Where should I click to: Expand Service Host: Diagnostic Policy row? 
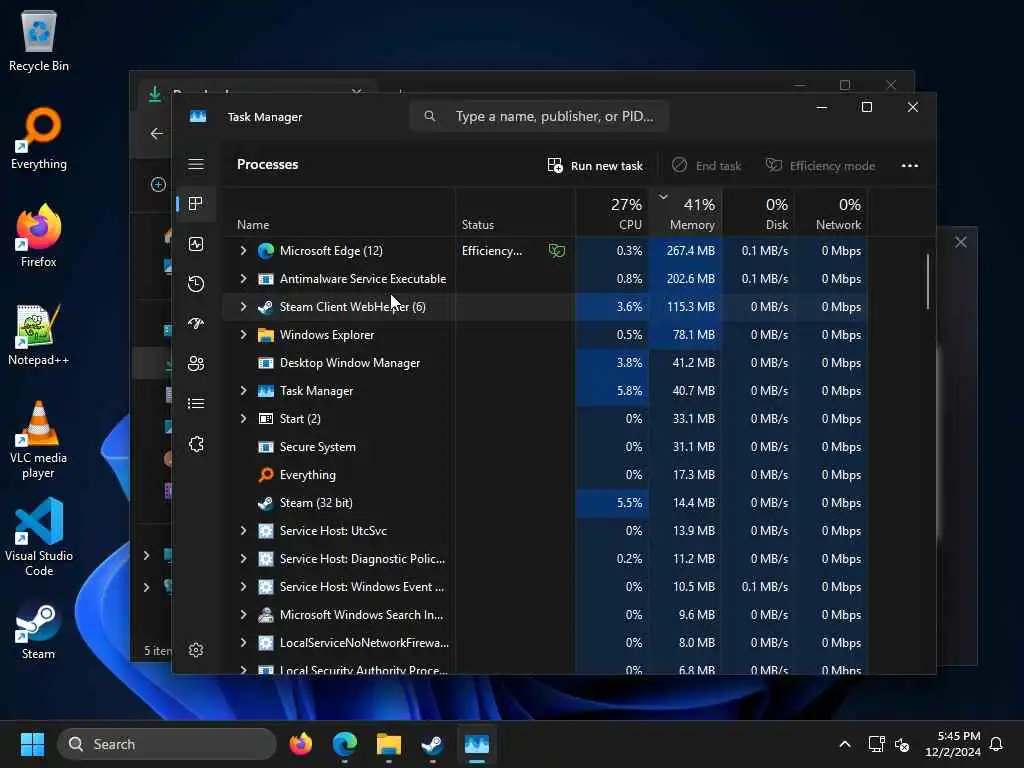tap(243, 558)
